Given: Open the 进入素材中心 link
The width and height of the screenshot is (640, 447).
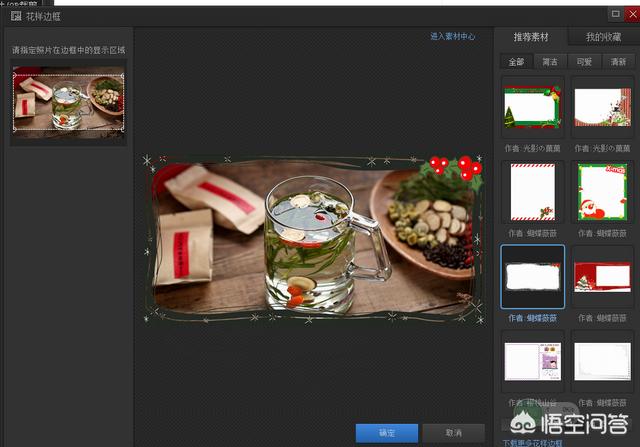Looking at the screenshot, I should [x=453, y=36].
